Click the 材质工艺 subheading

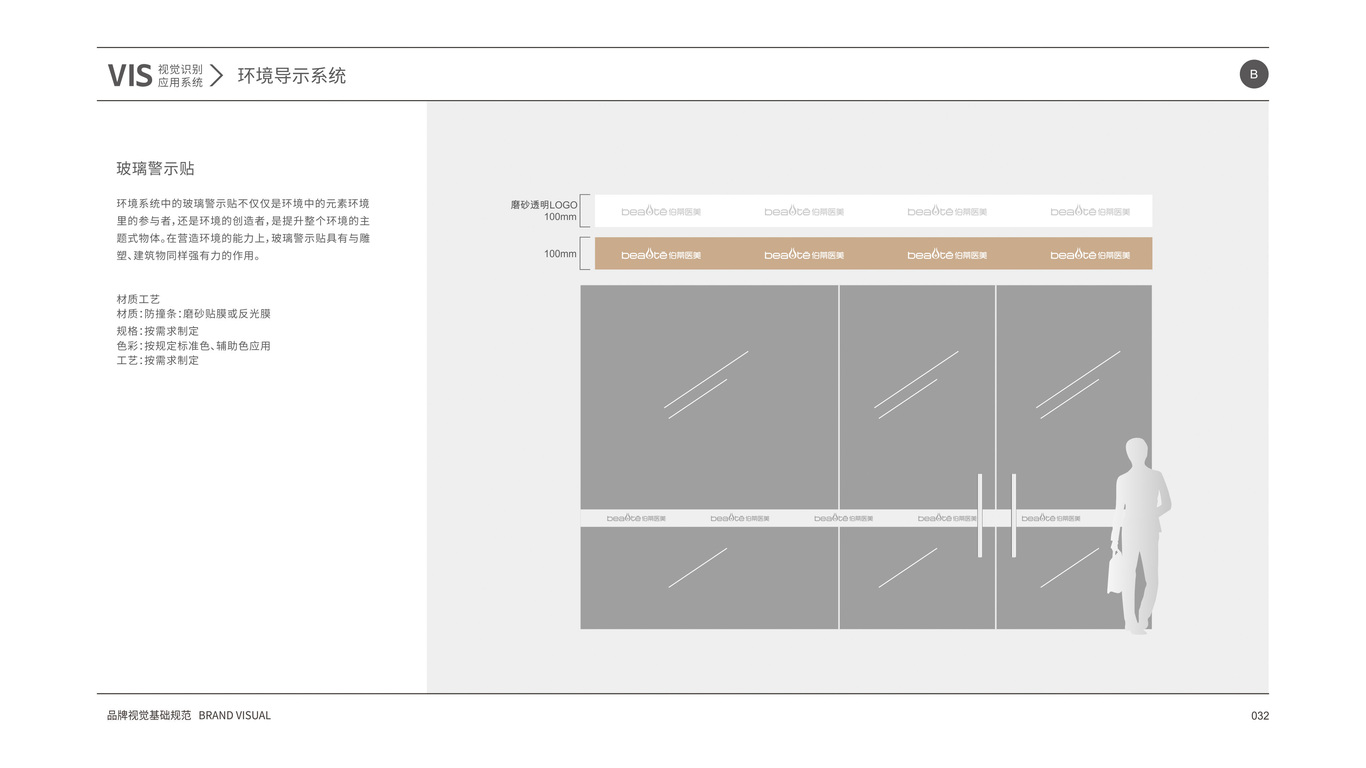tap(138, 299)
